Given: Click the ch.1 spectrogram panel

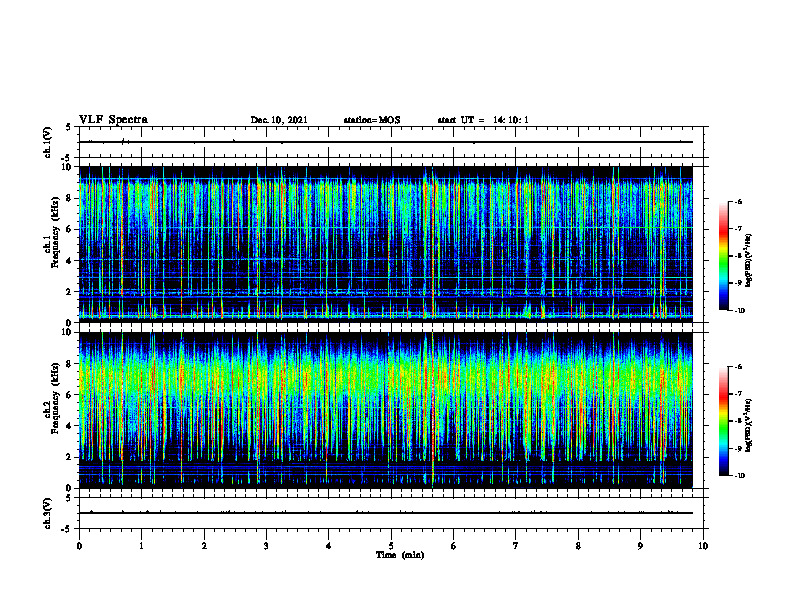Looking at the screenshot, I should tap(386, 244).
